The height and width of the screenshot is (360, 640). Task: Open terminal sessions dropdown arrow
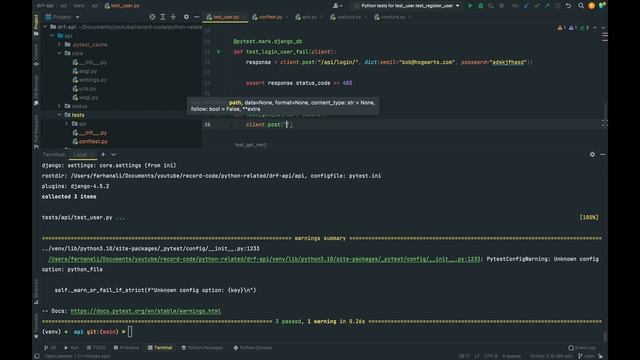point(113,154)
